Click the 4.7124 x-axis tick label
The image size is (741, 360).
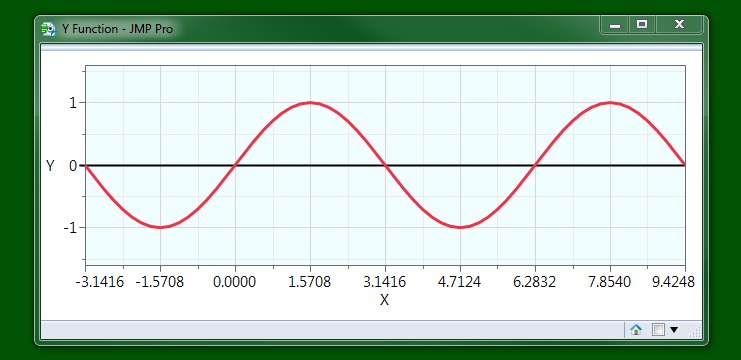point(459,283)
